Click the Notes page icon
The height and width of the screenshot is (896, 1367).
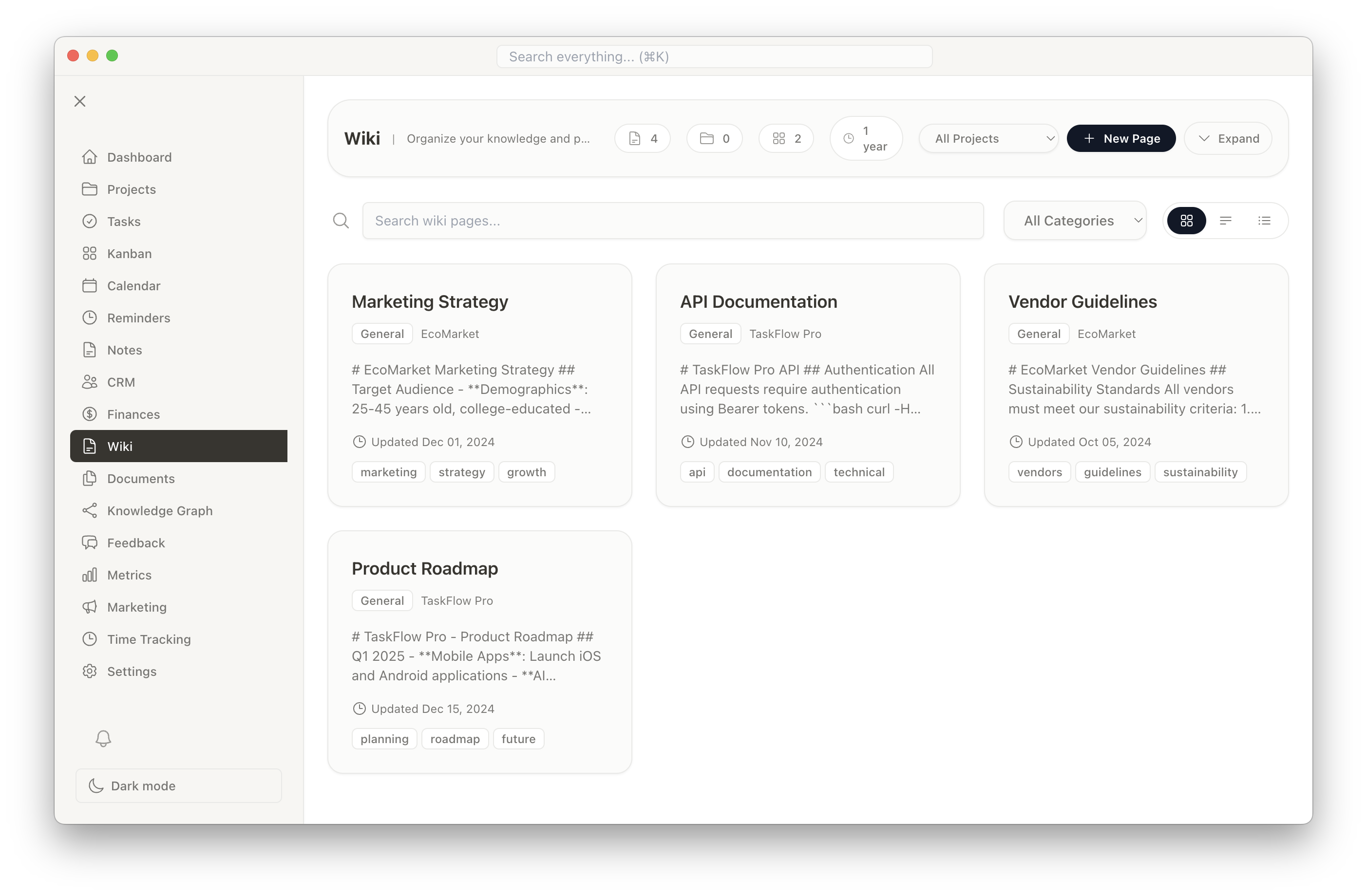coord(90,350)
